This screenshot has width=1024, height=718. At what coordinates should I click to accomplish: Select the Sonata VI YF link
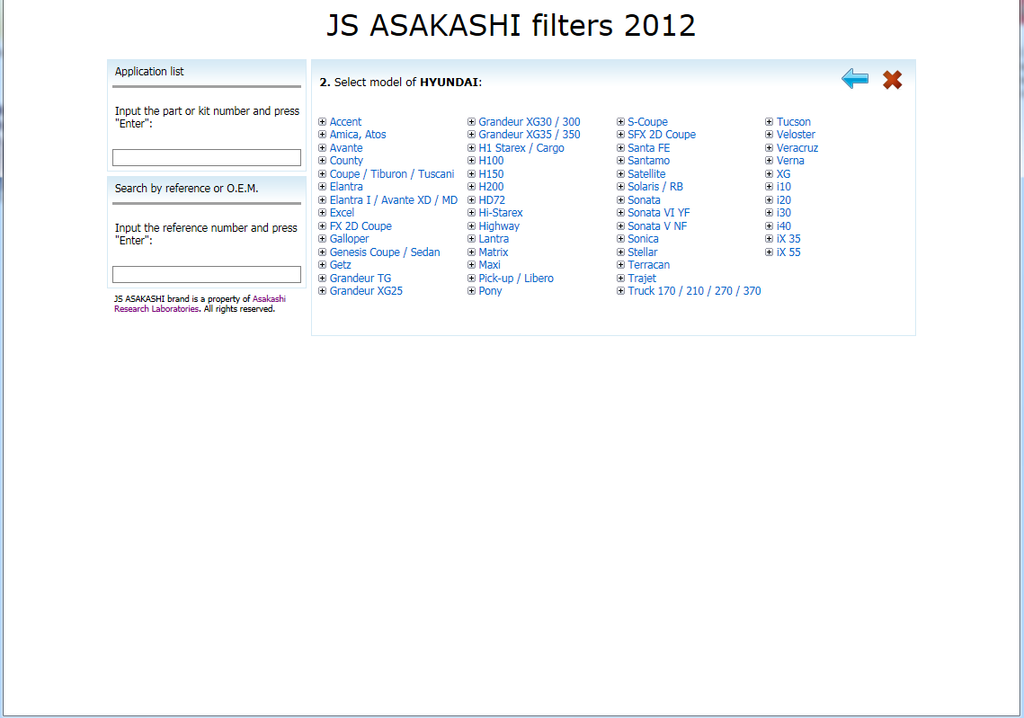659,212
